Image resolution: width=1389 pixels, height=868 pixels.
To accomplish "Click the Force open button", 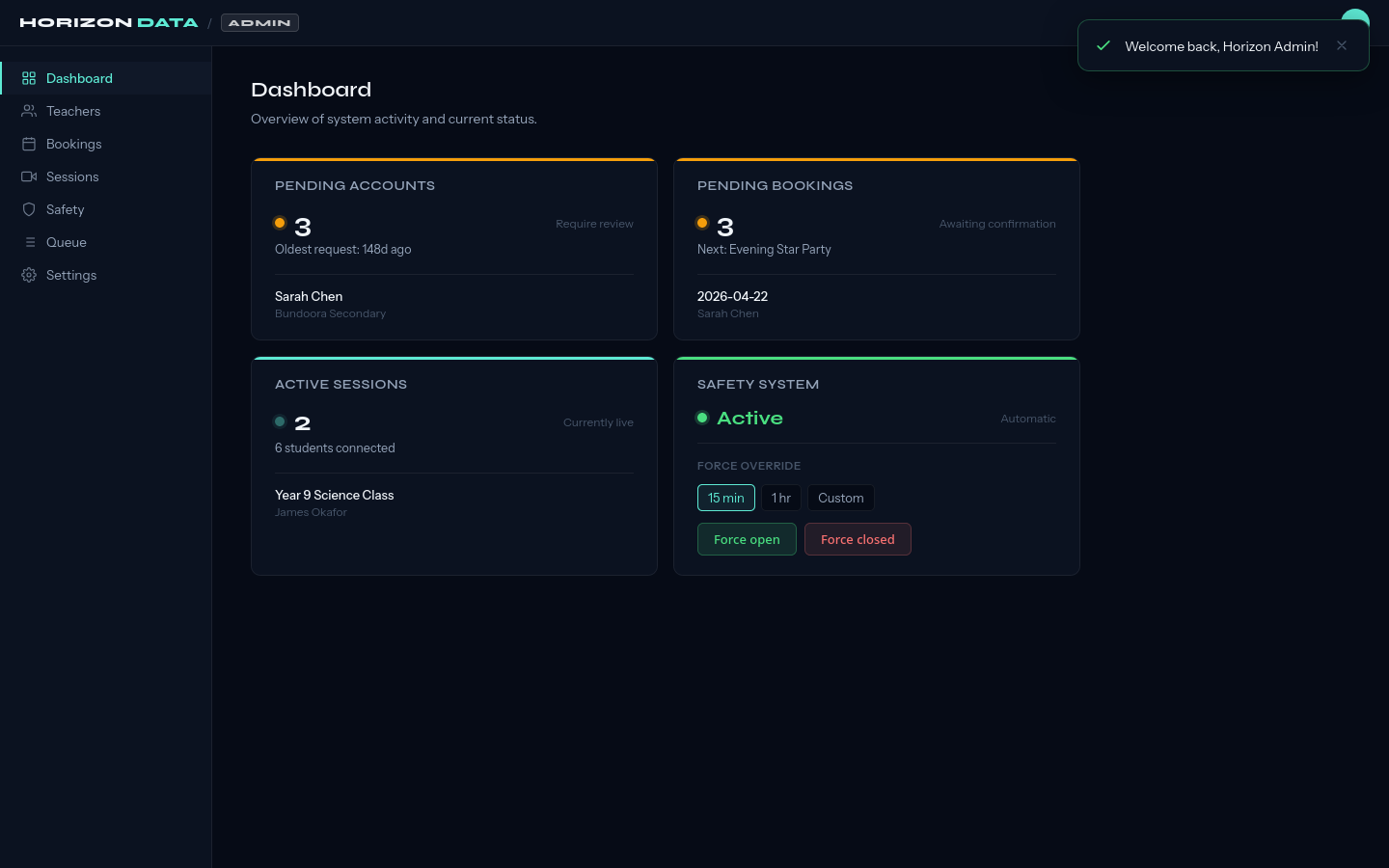I will pyautogui.click(x=747, y=539).
